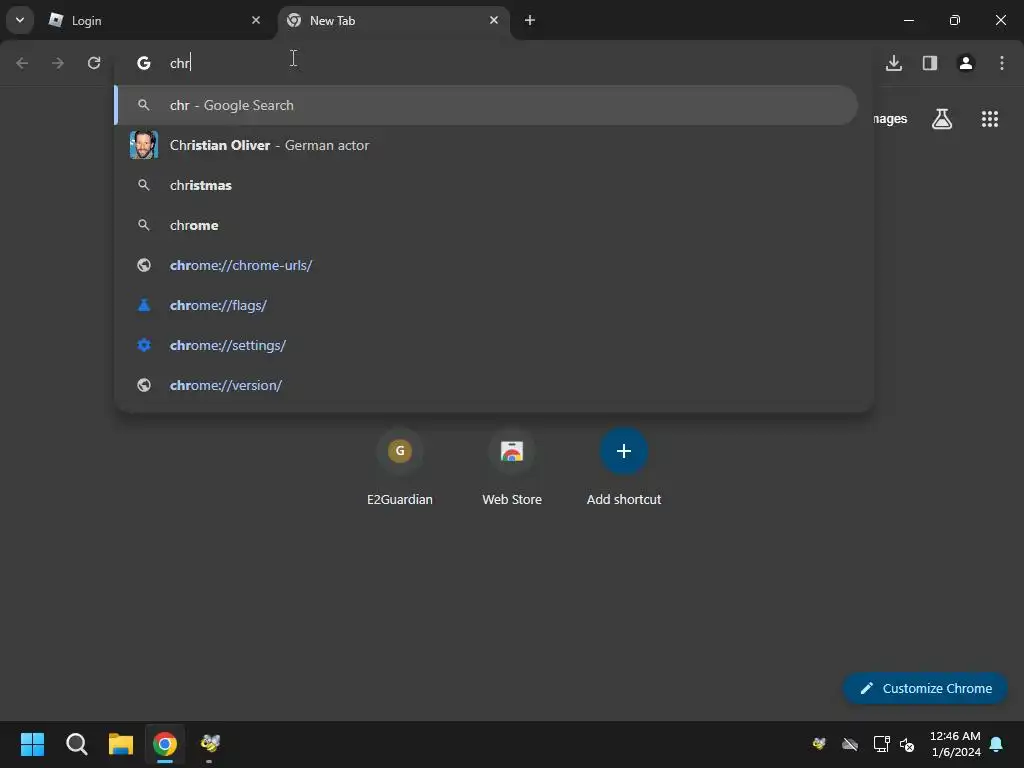Open the Windows Start menu

33,744
